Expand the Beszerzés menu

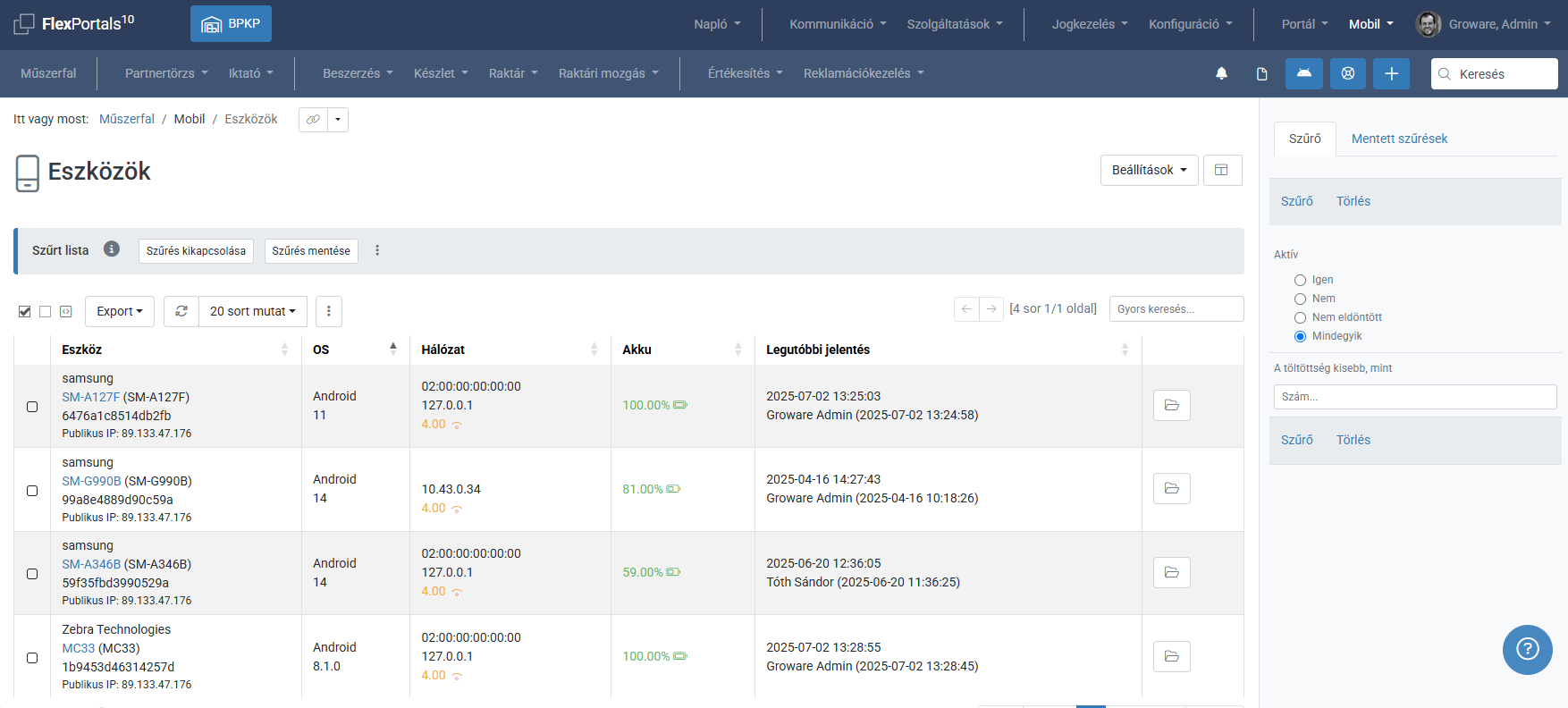(x=358, y=73)
